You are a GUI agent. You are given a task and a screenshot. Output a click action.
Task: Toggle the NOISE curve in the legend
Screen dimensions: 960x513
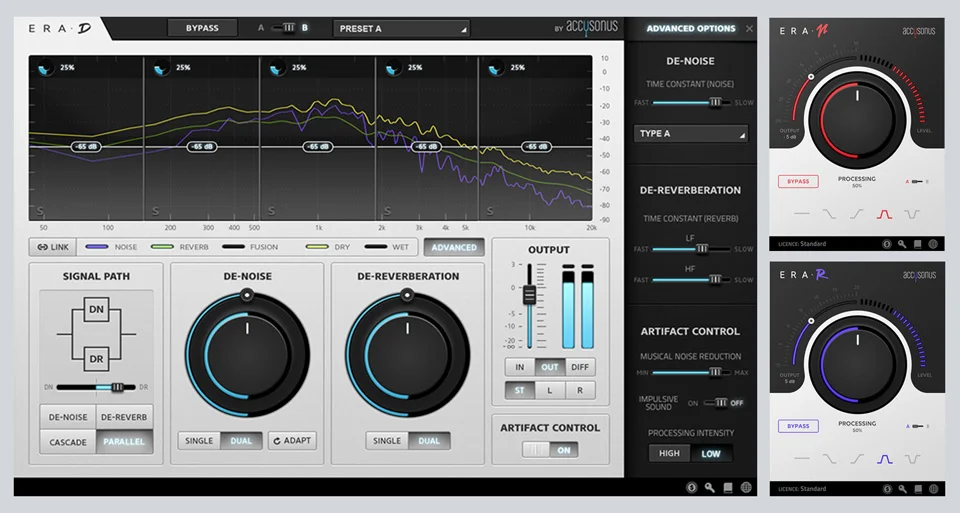pos(111,247)
